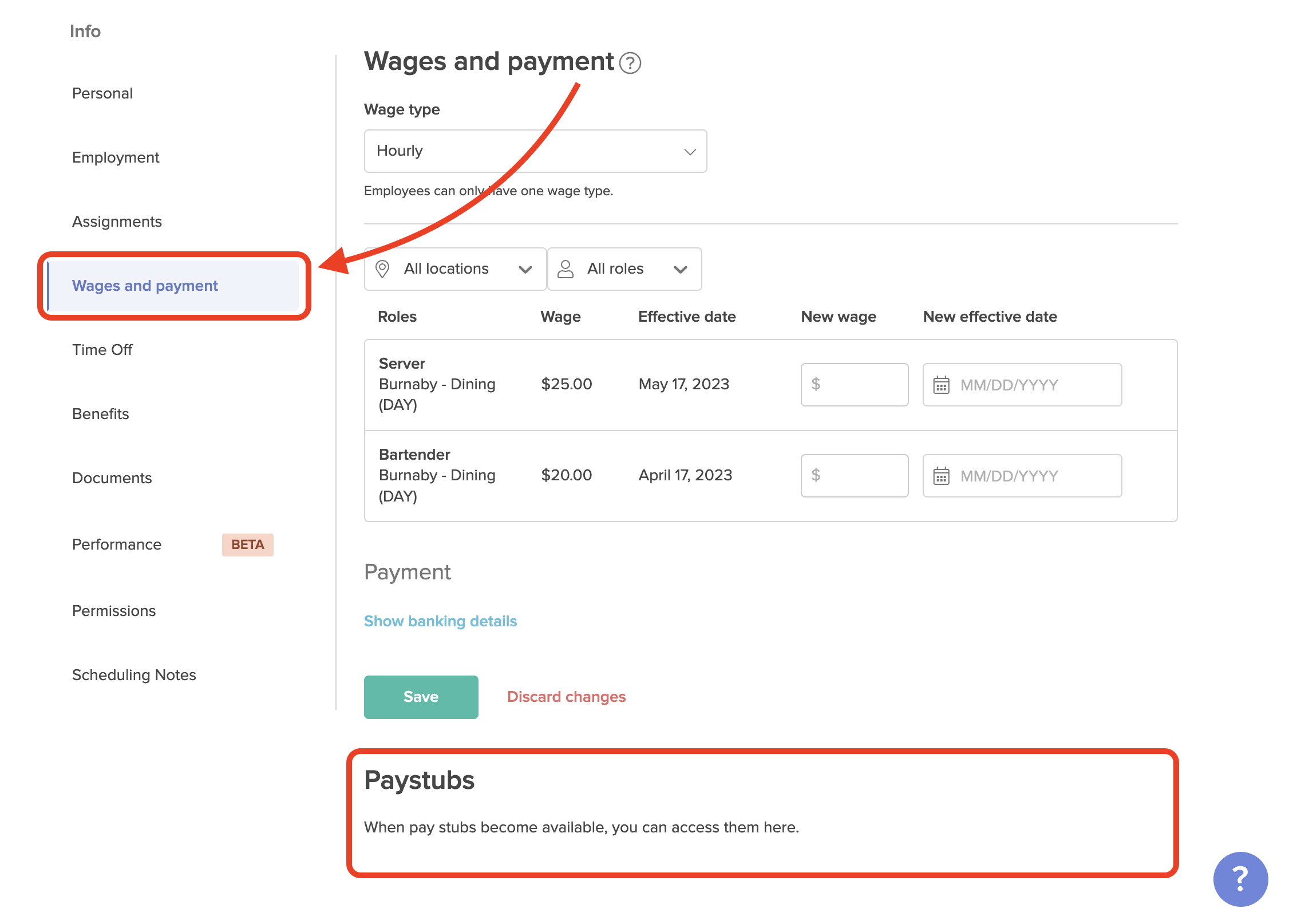Expand the All locations filter

coord(455,269)
